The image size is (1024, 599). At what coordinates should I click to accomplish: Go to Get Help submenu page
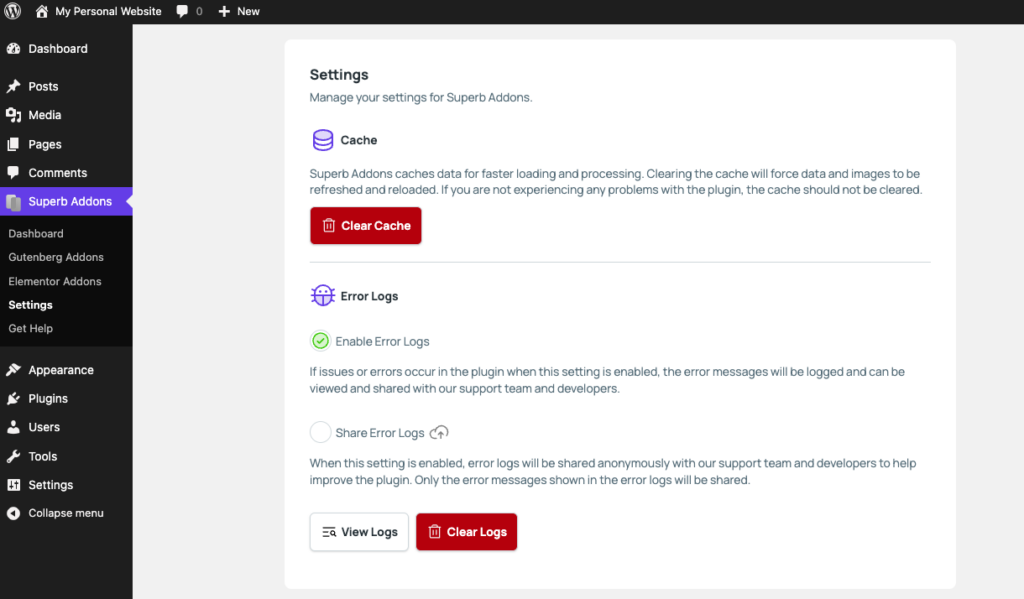coord(31,328)
